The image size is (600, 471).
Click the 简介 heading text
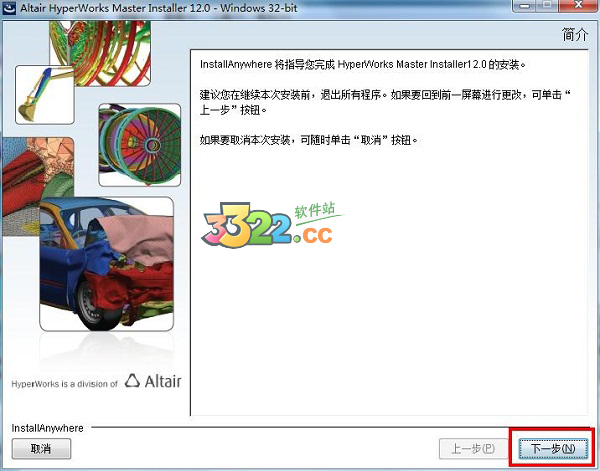tap(575, 34)
